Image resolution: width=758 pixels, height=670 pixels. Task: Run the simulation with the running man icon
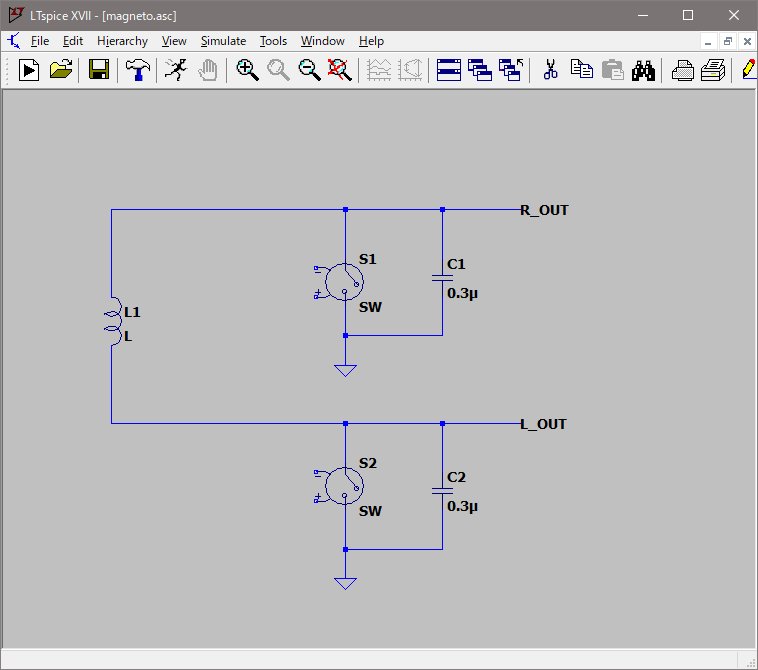pos(175,70)
